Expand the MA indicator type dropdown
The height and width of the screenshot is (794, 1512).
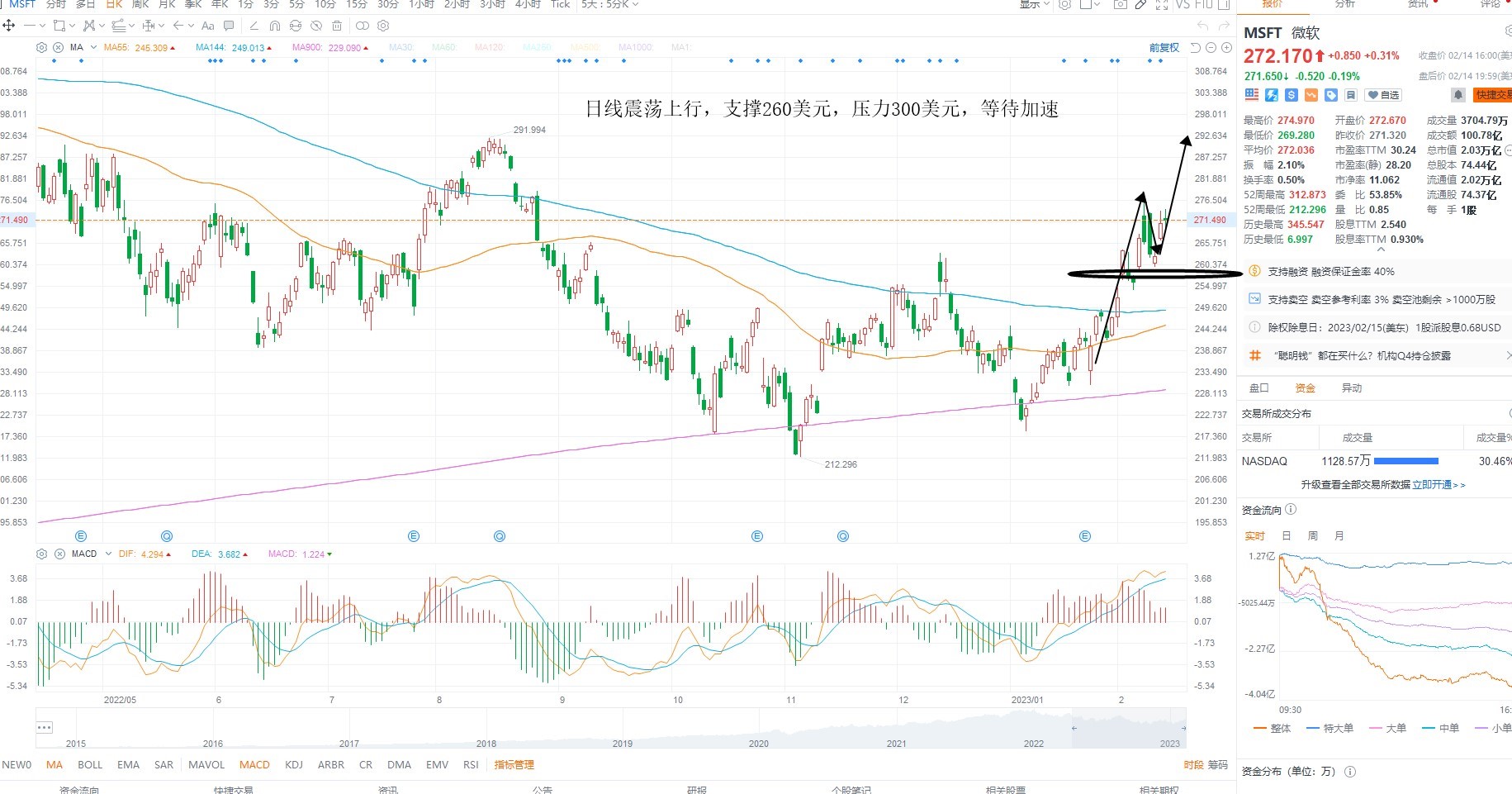tap(93, 47)
